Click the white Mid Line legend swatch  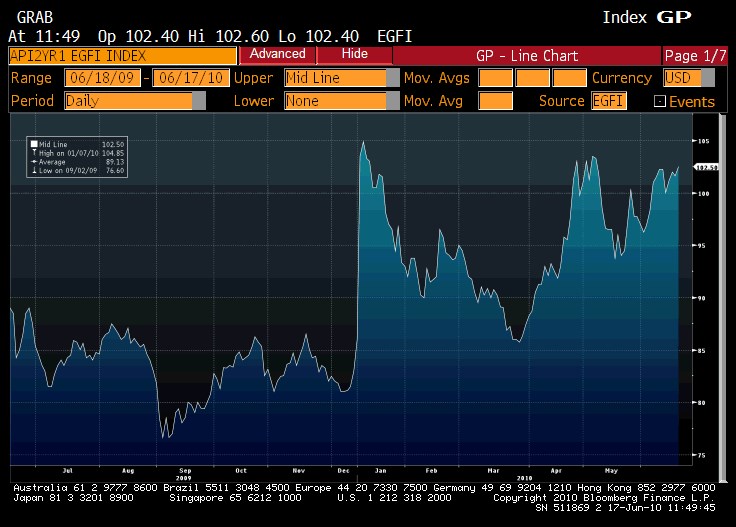click(x=33, y=144)
